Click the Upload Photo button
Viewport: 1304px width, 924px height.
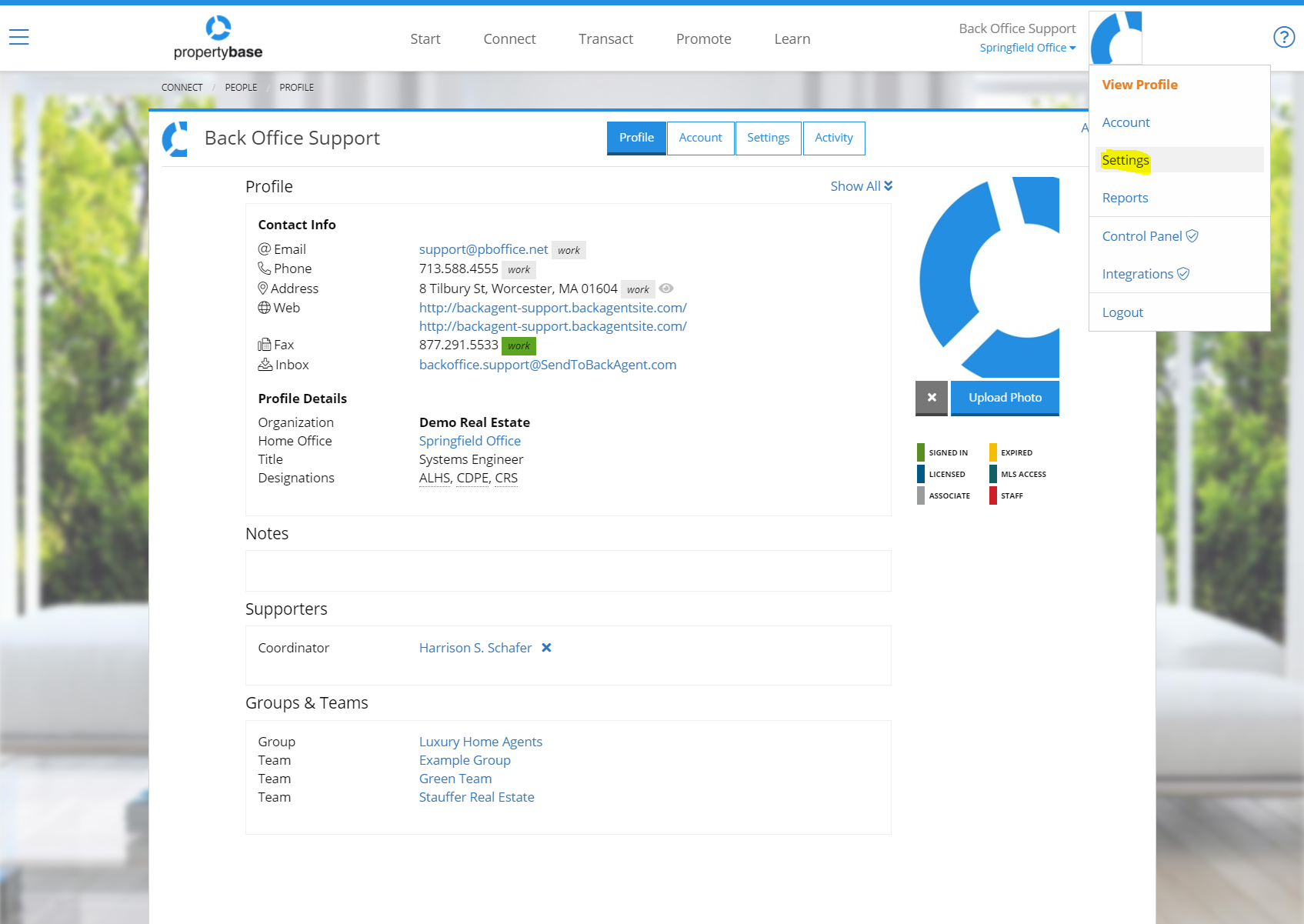(x=1005, y=398)
